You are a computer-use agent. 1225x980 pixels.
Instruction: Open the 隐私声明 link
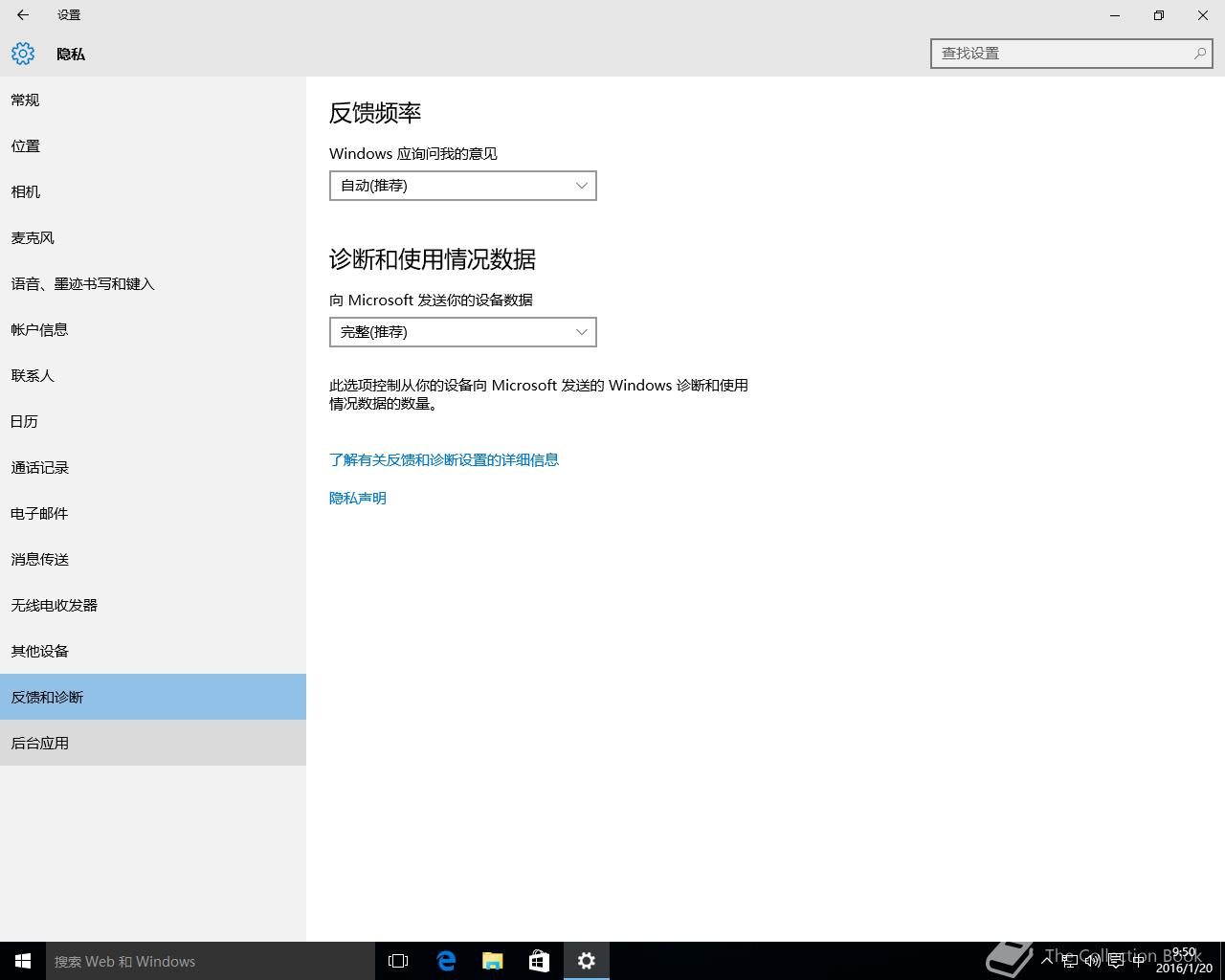358,499
